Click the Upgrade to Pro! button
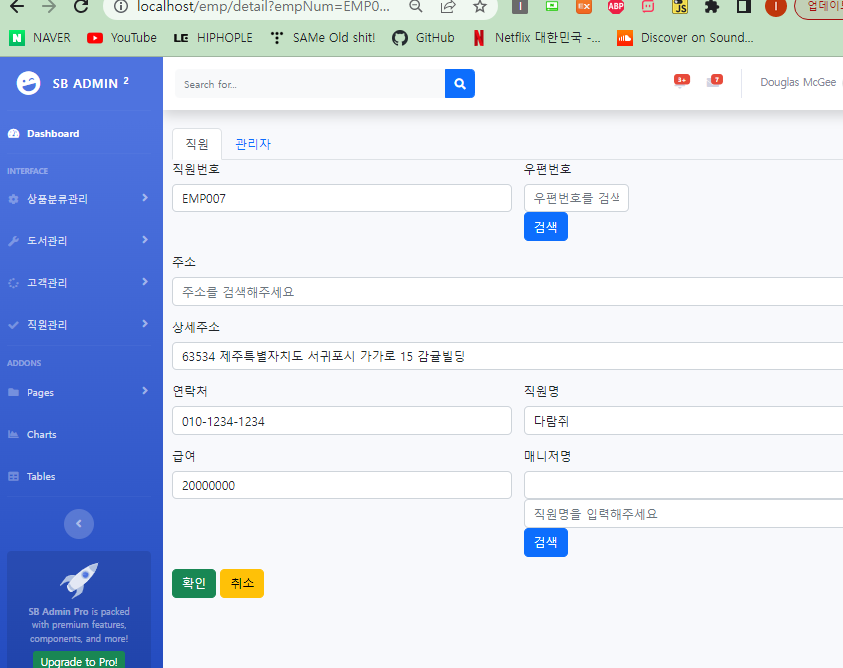Image resolution: width=843 pixels, height=668 pixels. [79, 660]
